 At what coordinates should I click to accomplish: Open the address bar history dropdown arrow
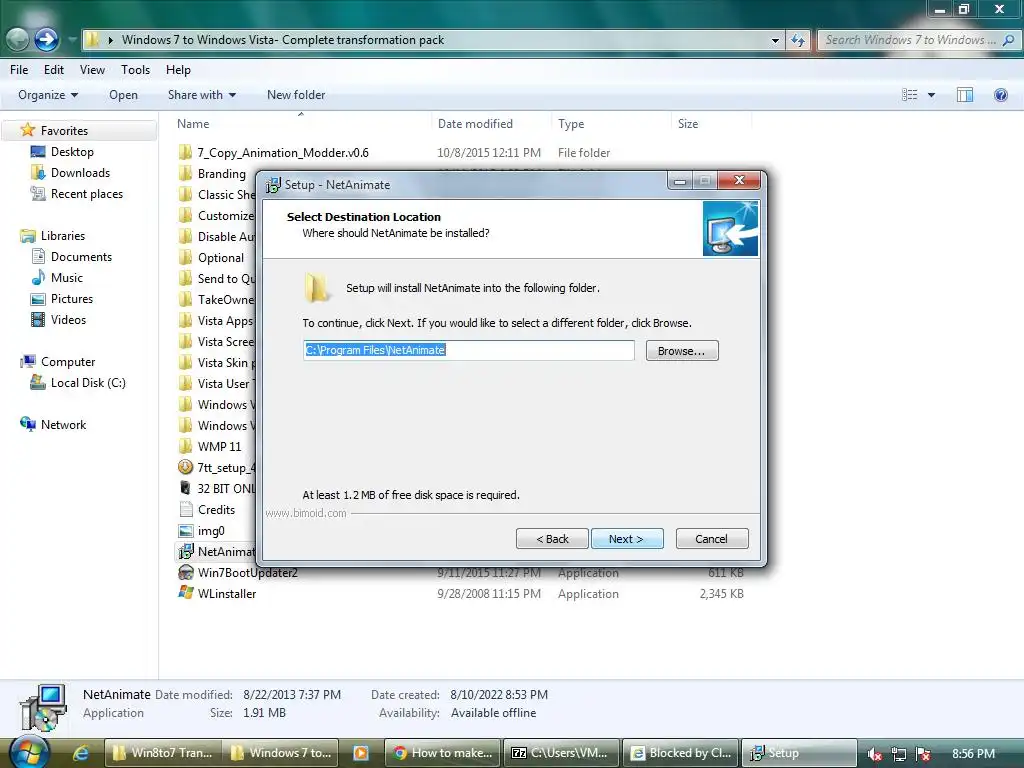775,40
